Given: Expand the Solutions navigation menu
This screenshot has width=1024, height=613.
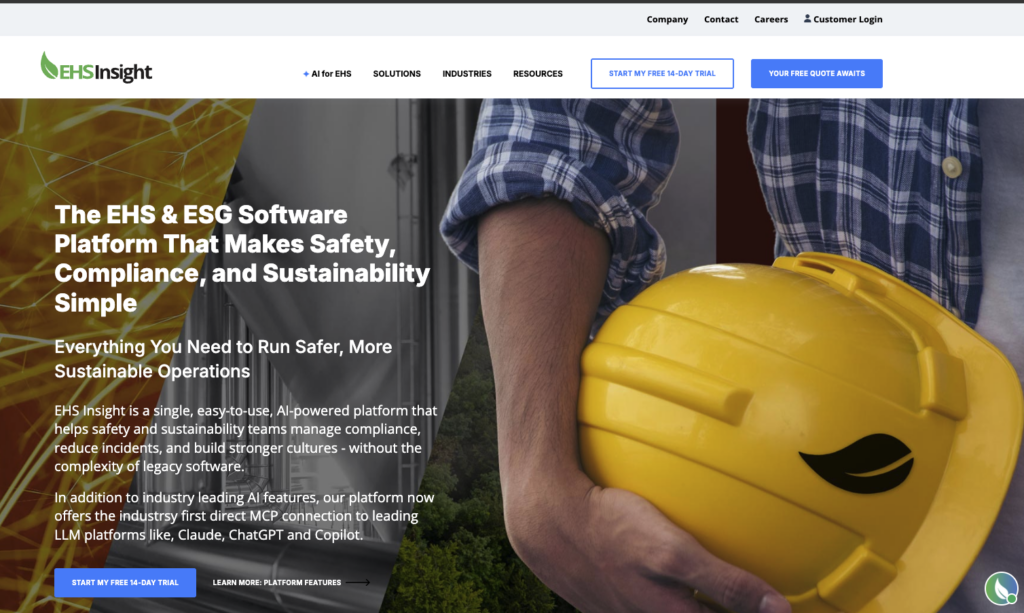Looking at the screenshot, I should 396,74.
